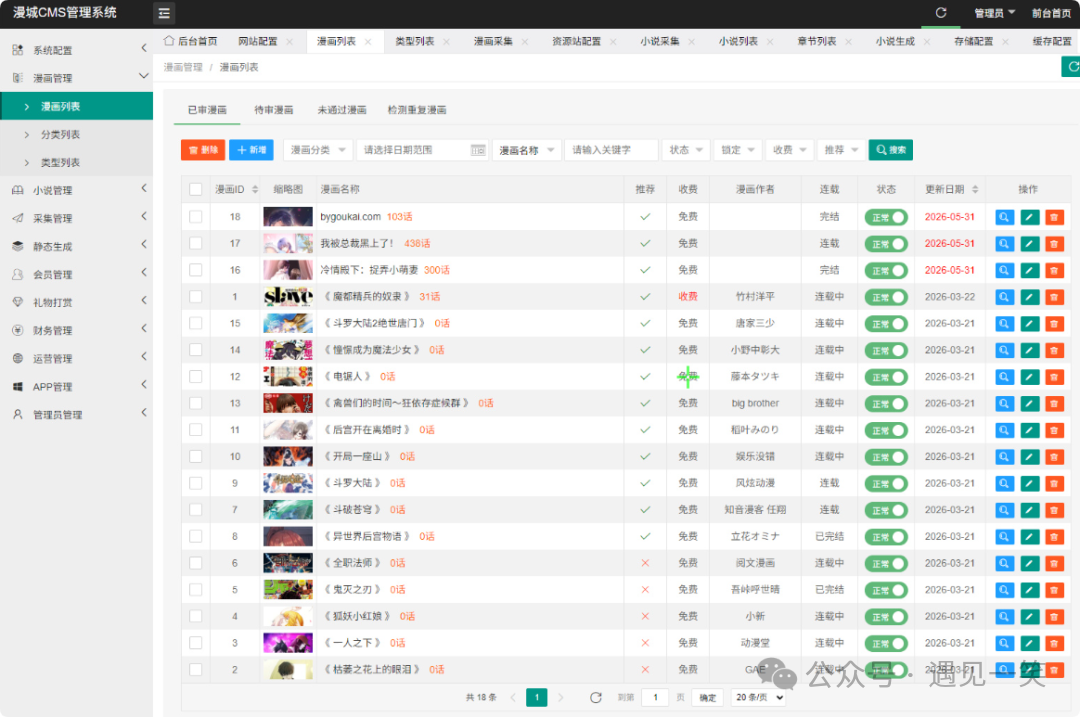The image size is (1080, 717).
Task: Delete the 憧憬成为魔法少女 row
Action: point(1054,350)
